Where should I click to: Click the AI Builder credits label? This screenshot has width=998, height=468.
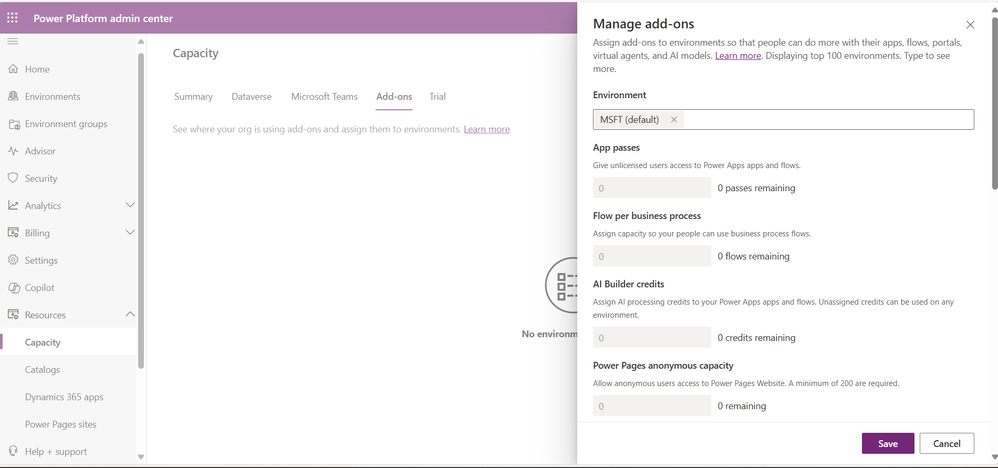tap(629, 284)
